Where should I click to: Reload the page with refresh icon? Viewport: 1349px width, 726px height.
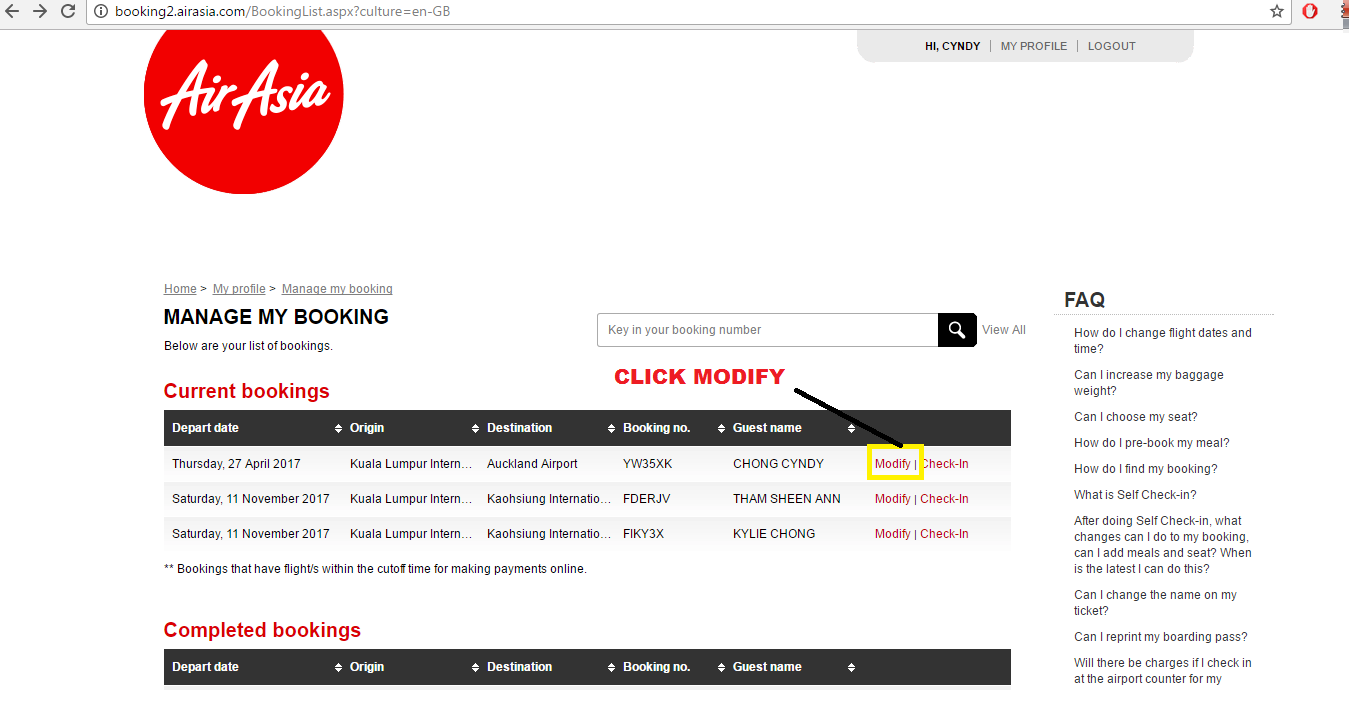point(68,11)
